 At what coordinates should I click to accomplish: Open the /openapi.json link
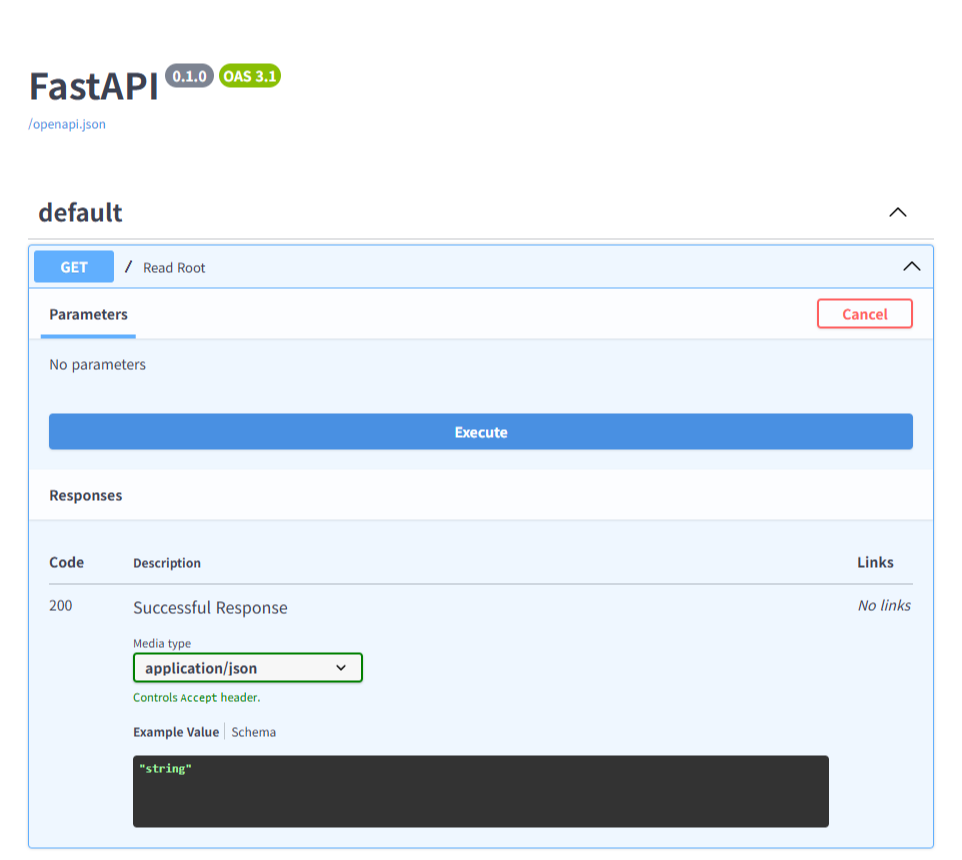point(67,124)
